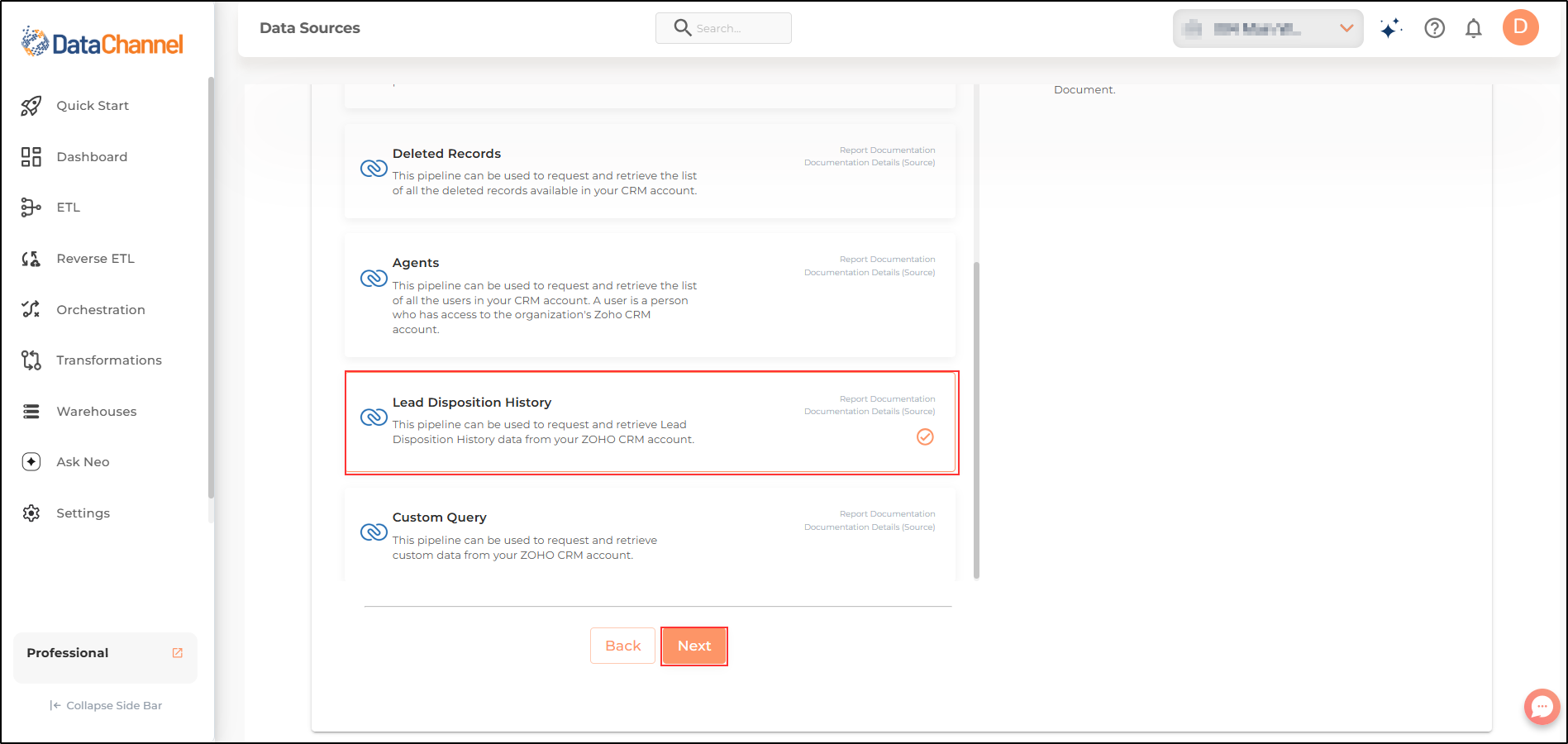
Task: Click Zoho icon on Lead Disposition History
Action: pos(374,417)
